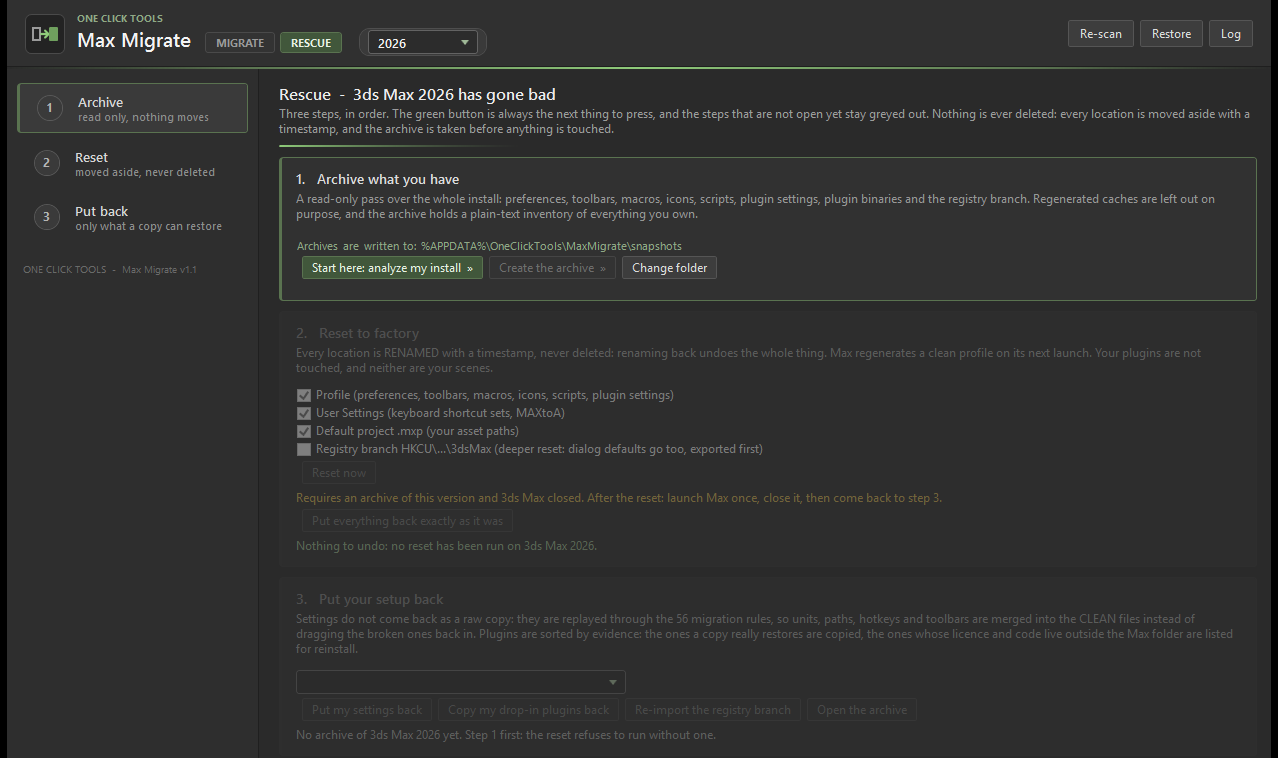Click the 'Max Migrate v1.1' version text

pyautogui.click(x=159, y=270)
